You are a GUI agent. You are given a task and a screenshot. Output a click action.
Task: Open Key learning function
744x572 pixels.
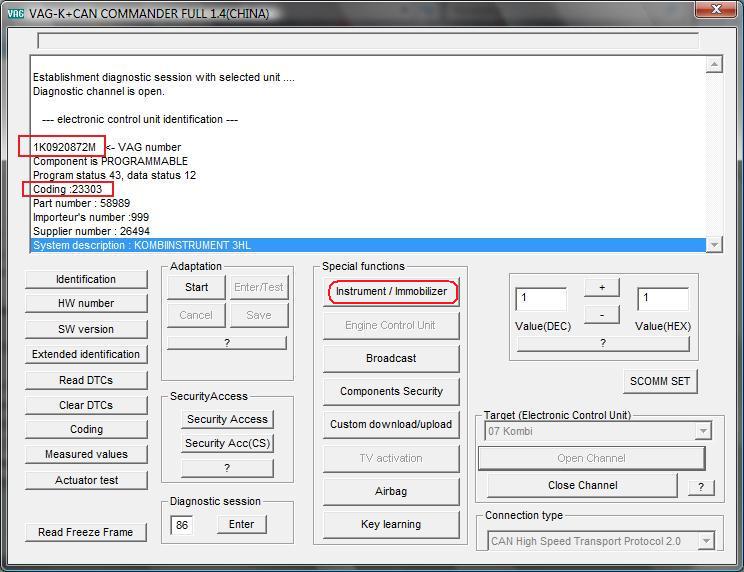point(391,525)
